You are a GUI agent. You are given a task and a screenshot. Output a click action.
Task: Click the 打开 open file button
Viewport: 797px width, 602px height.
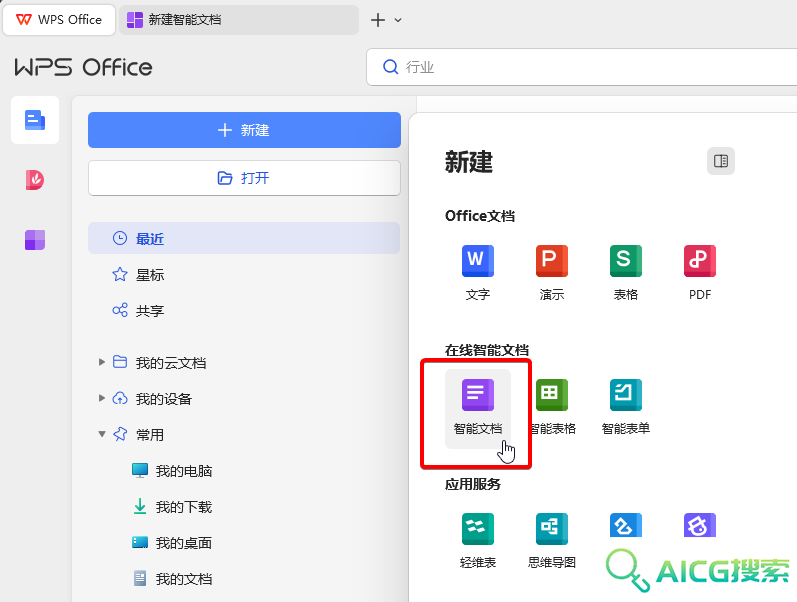point(244,178)
